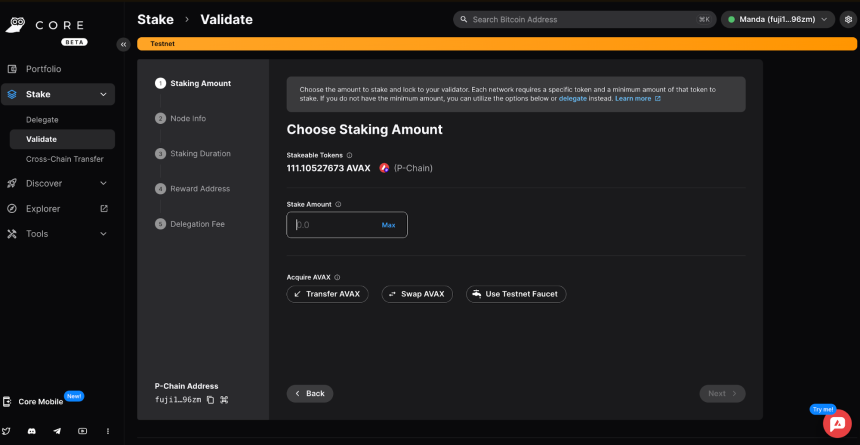This screenshot has height=445, width=860.
Task: Click the Stakeable Tokens info icon
Action: coord(349,155)
